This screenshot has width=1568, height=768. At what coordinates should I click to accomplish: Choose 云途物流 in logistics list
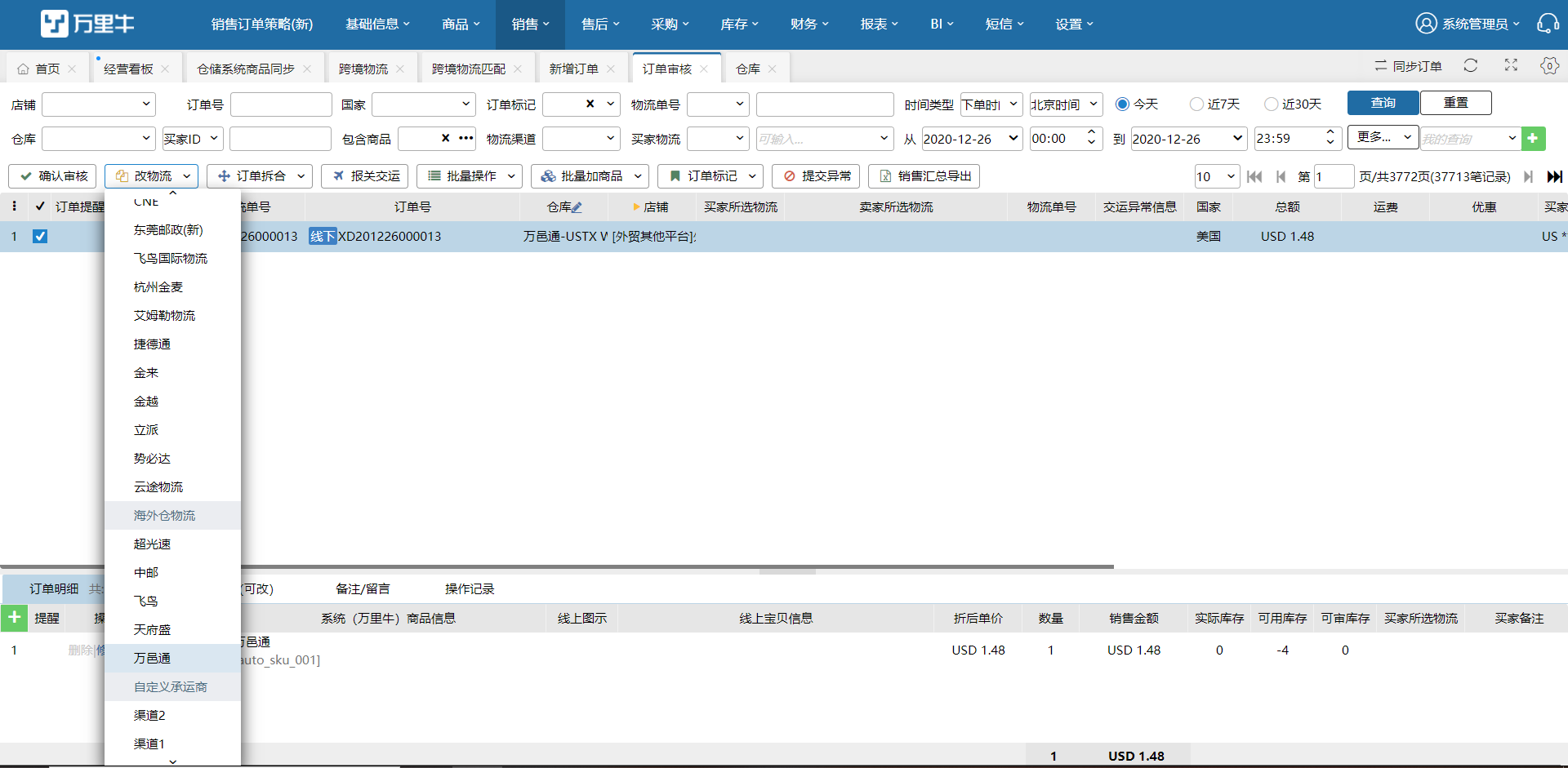coord(172,486)
